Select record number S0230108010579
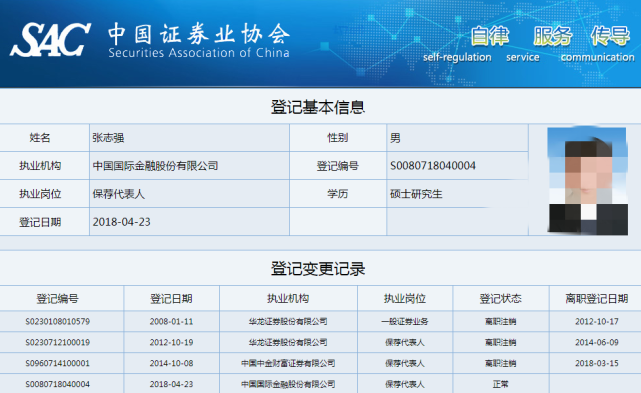The image size is (641, 393). click(x=58, y=321)
